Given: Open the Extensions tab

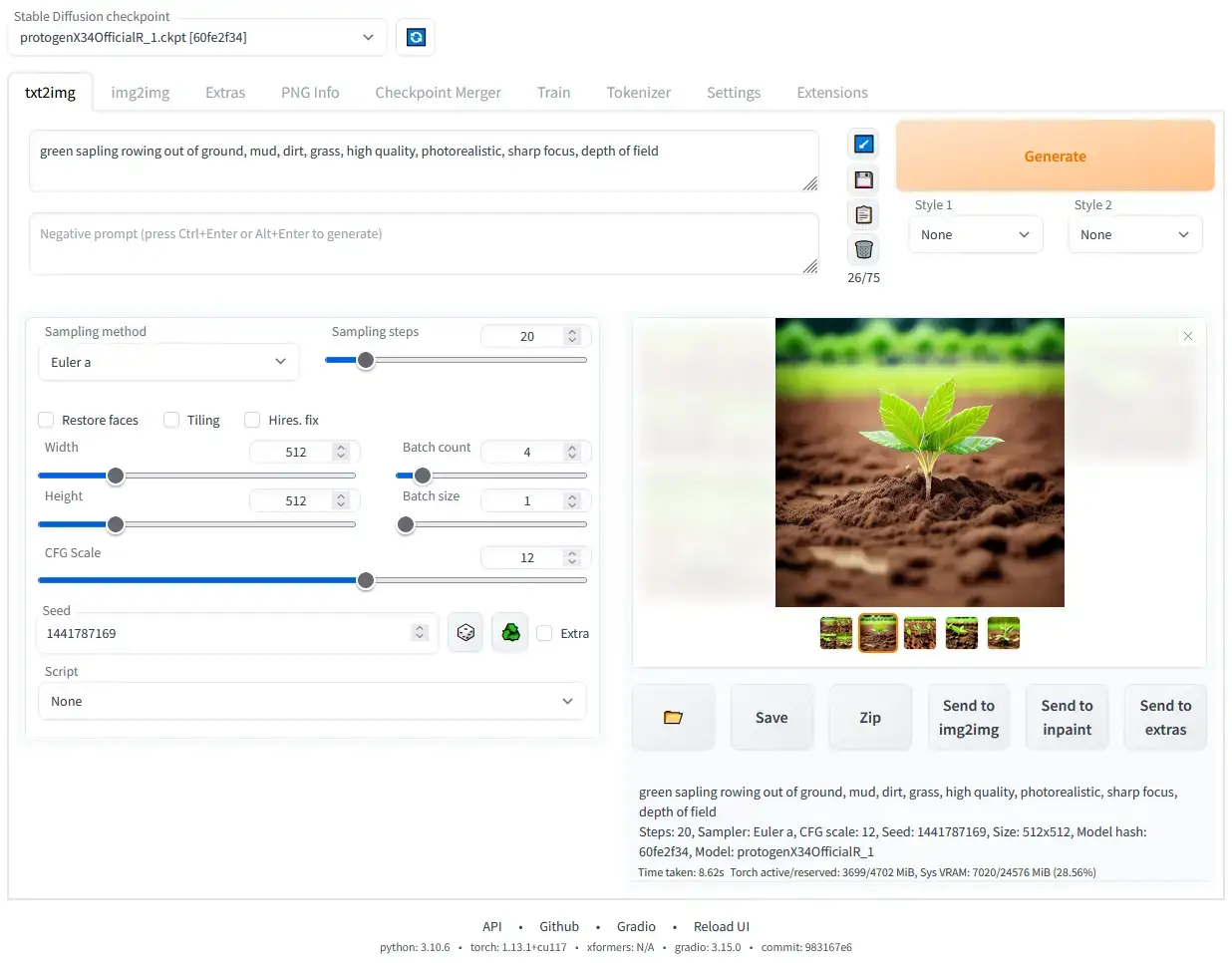Looking at the screenshot, I should [x=831, y=92].
